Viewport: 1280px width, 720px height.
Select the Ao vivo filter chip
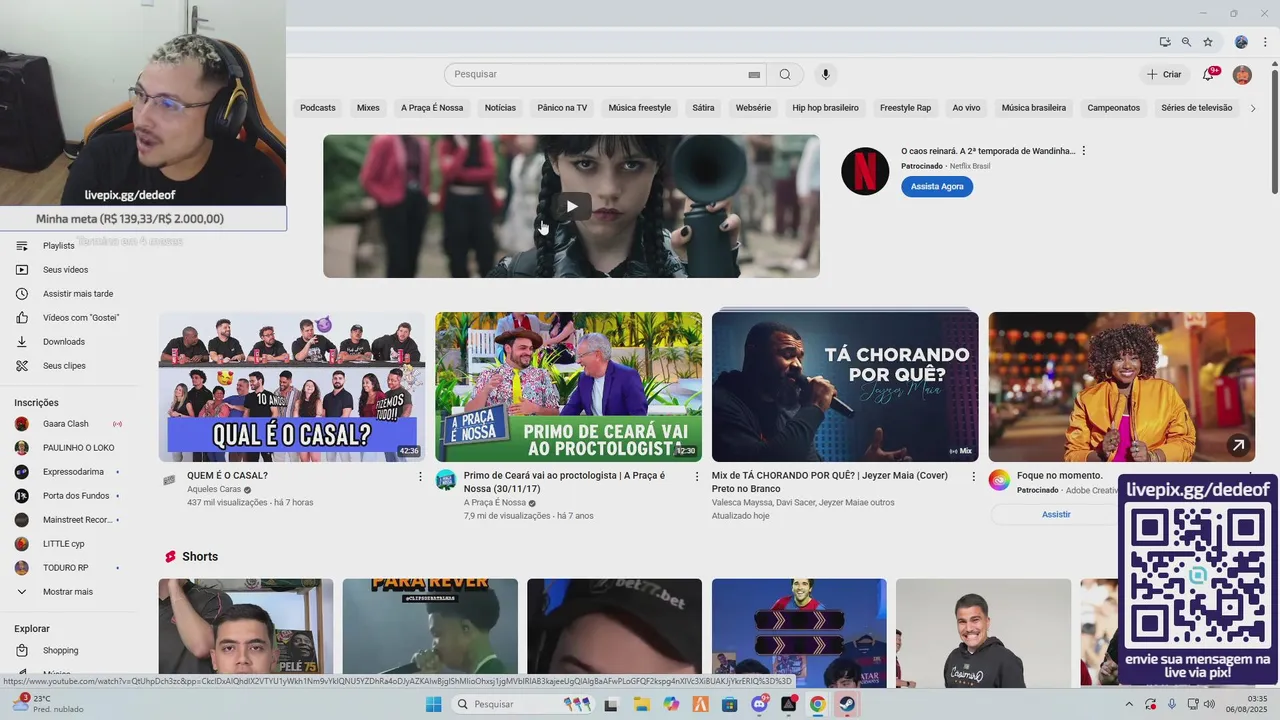(x=966, y=108)
